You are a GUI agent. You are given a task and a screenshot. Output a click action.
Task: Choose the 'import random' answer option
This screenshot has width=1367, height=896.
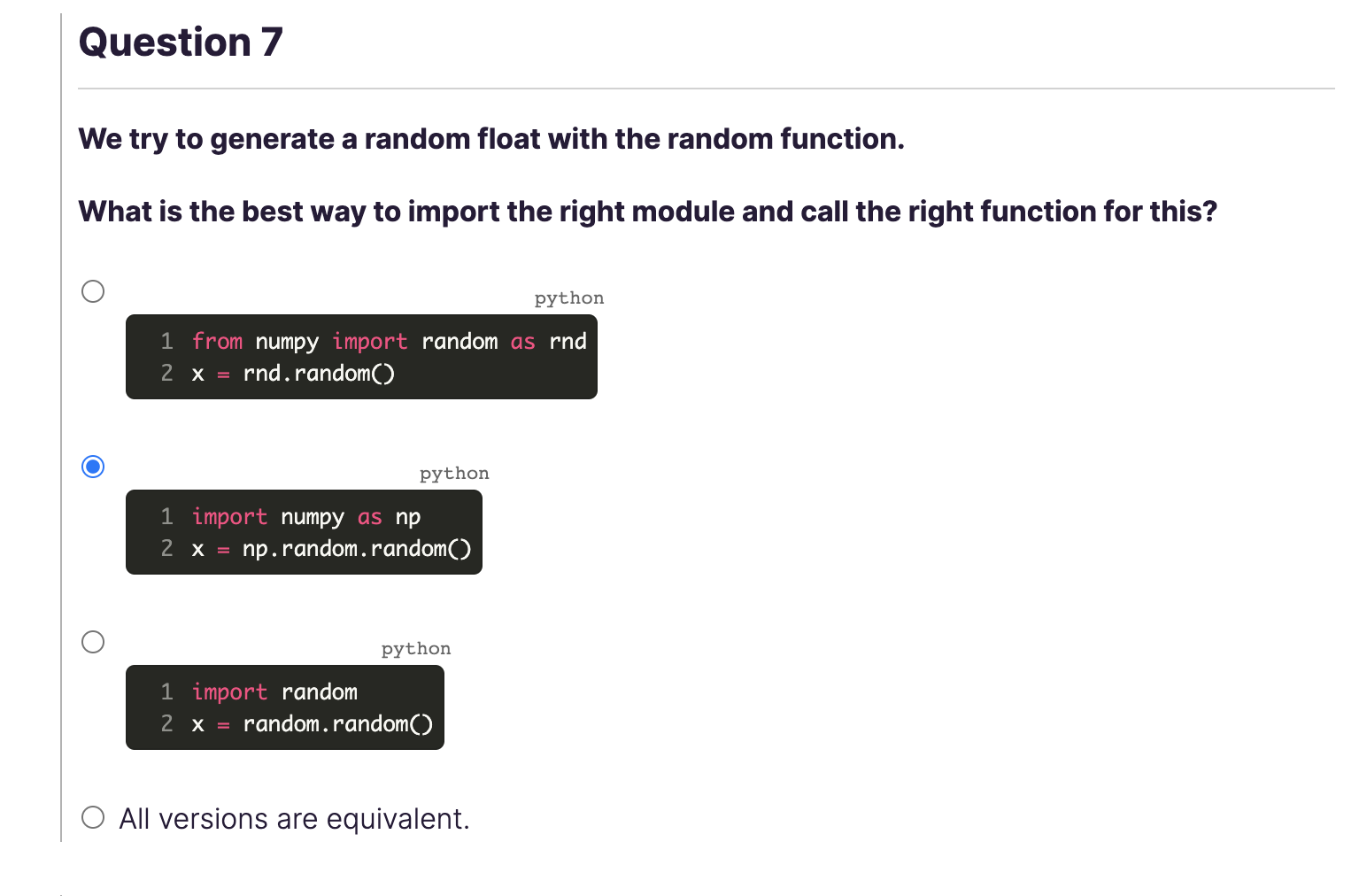point(92,641)
